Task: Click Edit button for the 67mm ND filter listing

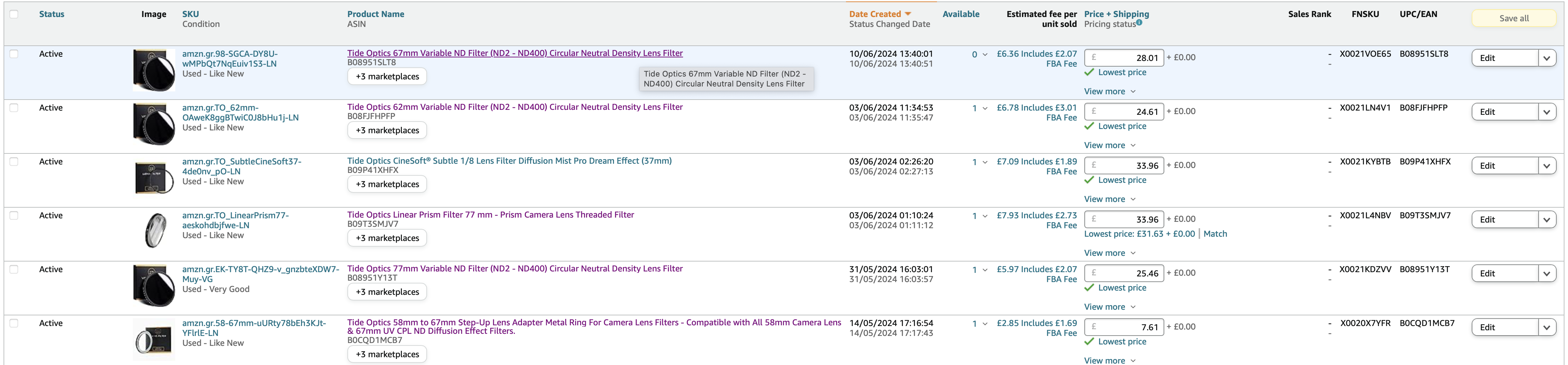Action: (x=1505, y=58)
